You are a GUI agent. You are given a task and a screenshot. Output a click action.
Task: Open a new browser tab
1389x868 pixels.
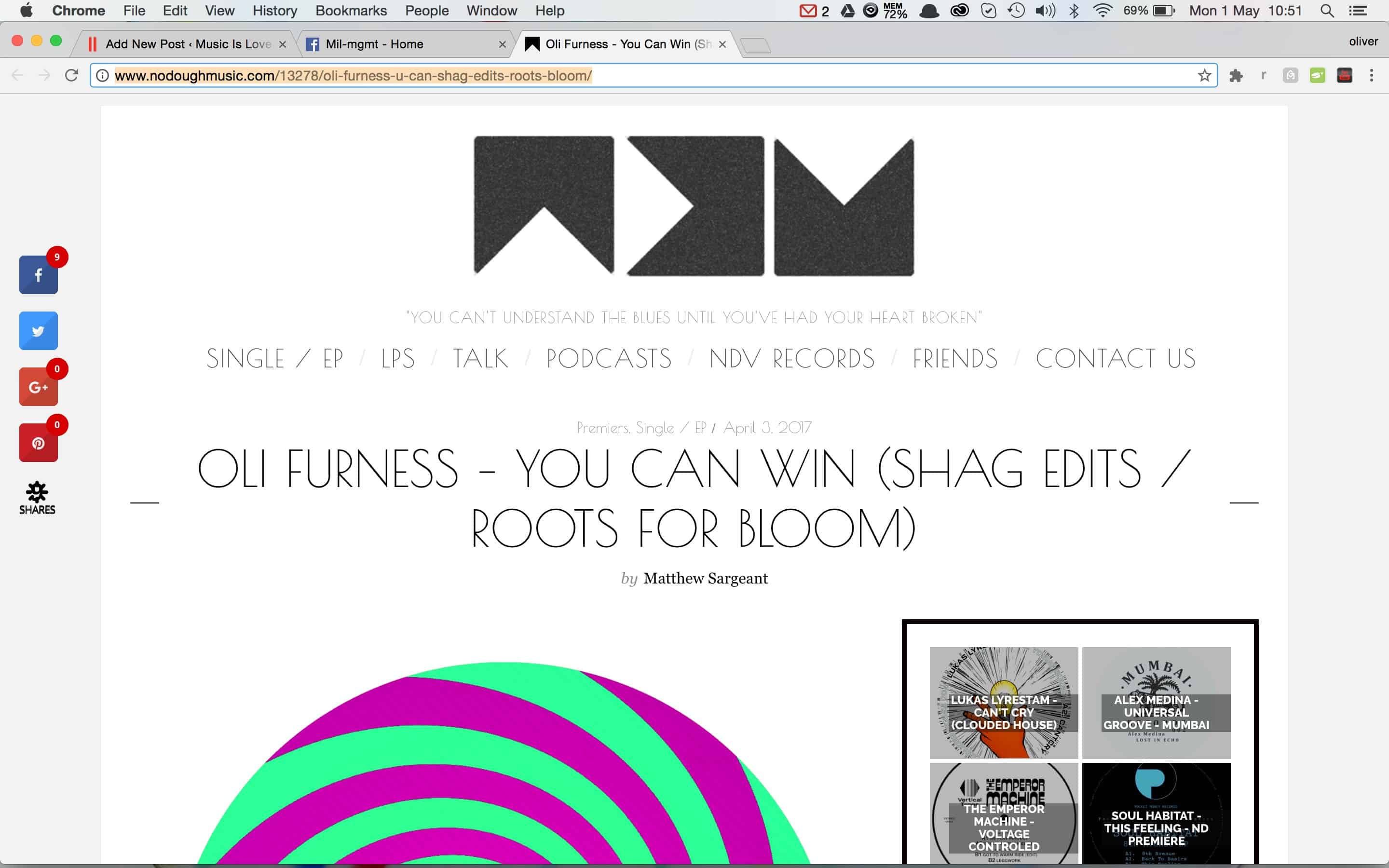(x=756, y=45)
